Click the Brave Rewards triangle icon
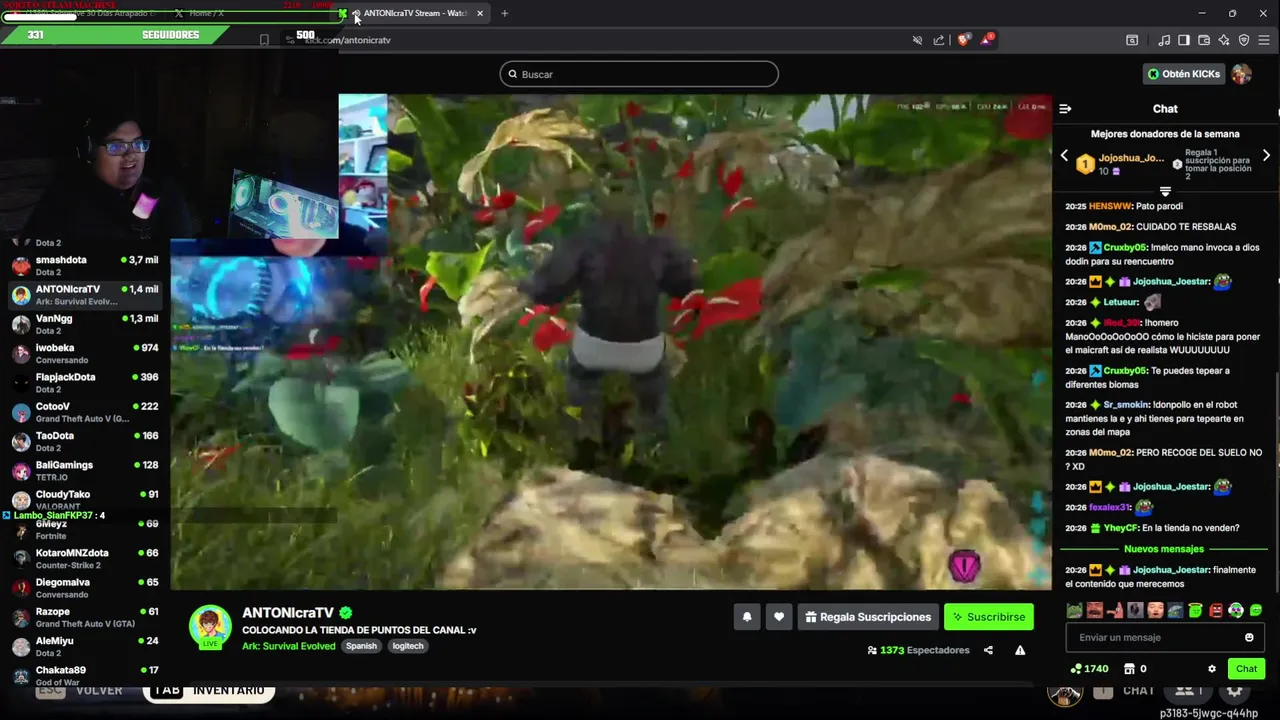This screenshot has height=720, width=1280. [x=988, y=40]
